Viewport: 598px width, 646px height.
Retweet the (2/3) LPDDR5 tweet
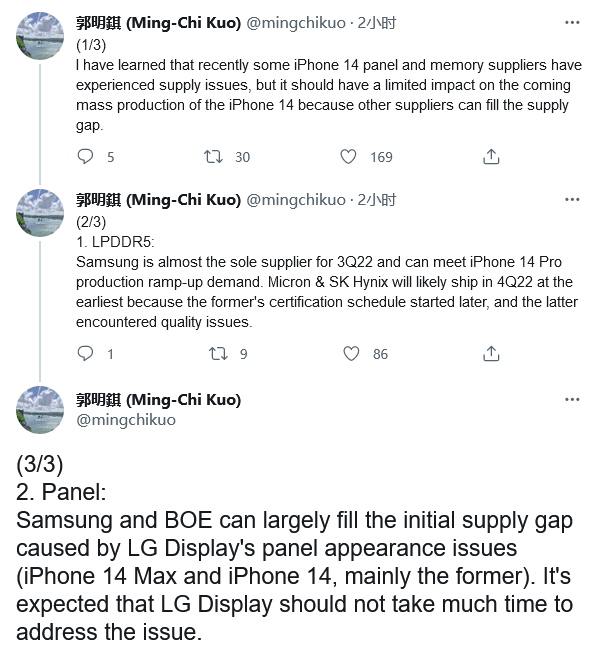tap(218, 354)
